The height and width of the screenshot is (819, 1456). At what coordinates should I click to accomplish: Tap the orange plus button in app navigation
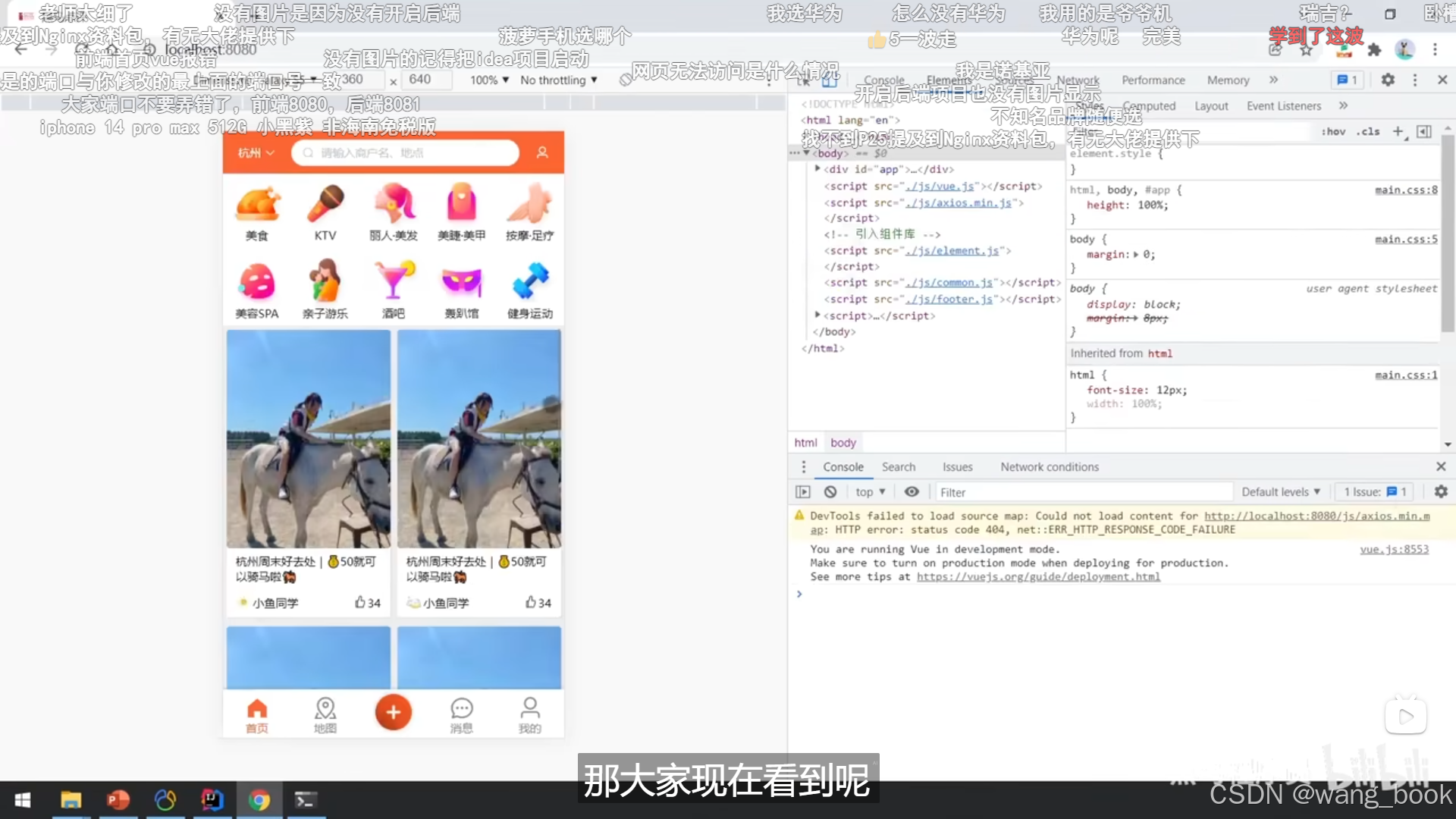pyautogui.click(x=393, y=711)
